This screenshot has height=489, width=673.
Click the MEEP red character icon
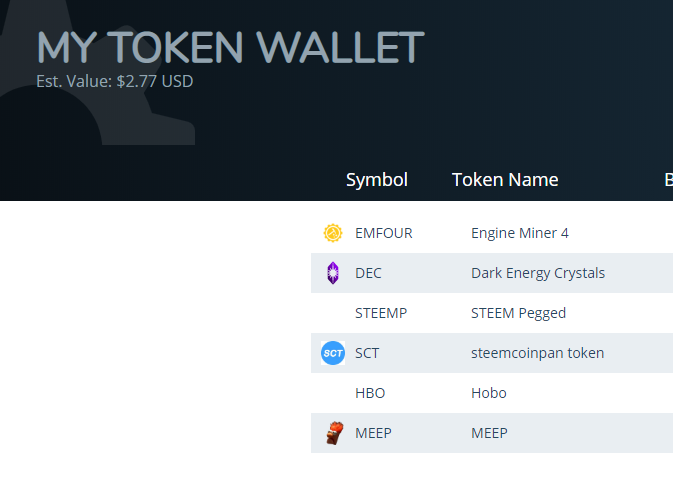(x=335, y=433)
